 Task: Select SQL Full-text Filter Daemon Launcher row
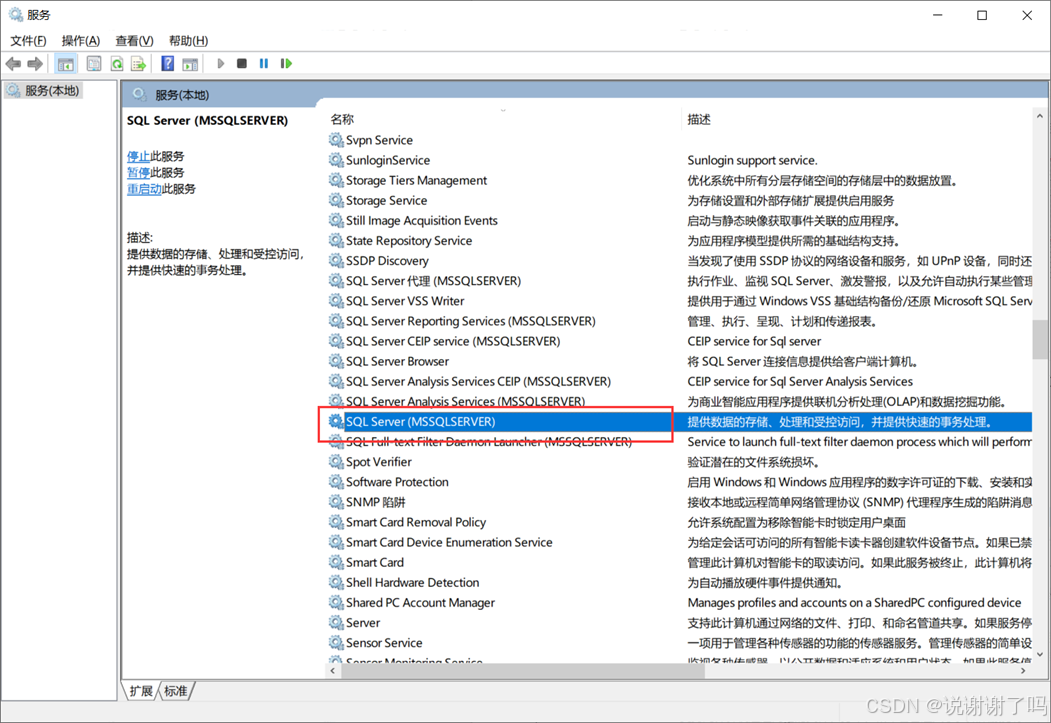click(x=489, y=442)
